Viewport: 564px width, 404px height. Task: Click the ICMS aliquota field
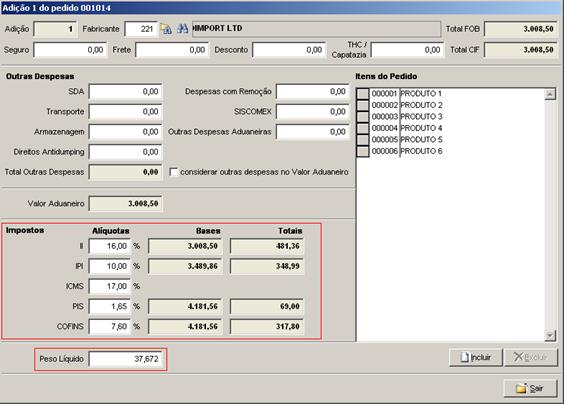pyautogui.click(x=110, y=286)
